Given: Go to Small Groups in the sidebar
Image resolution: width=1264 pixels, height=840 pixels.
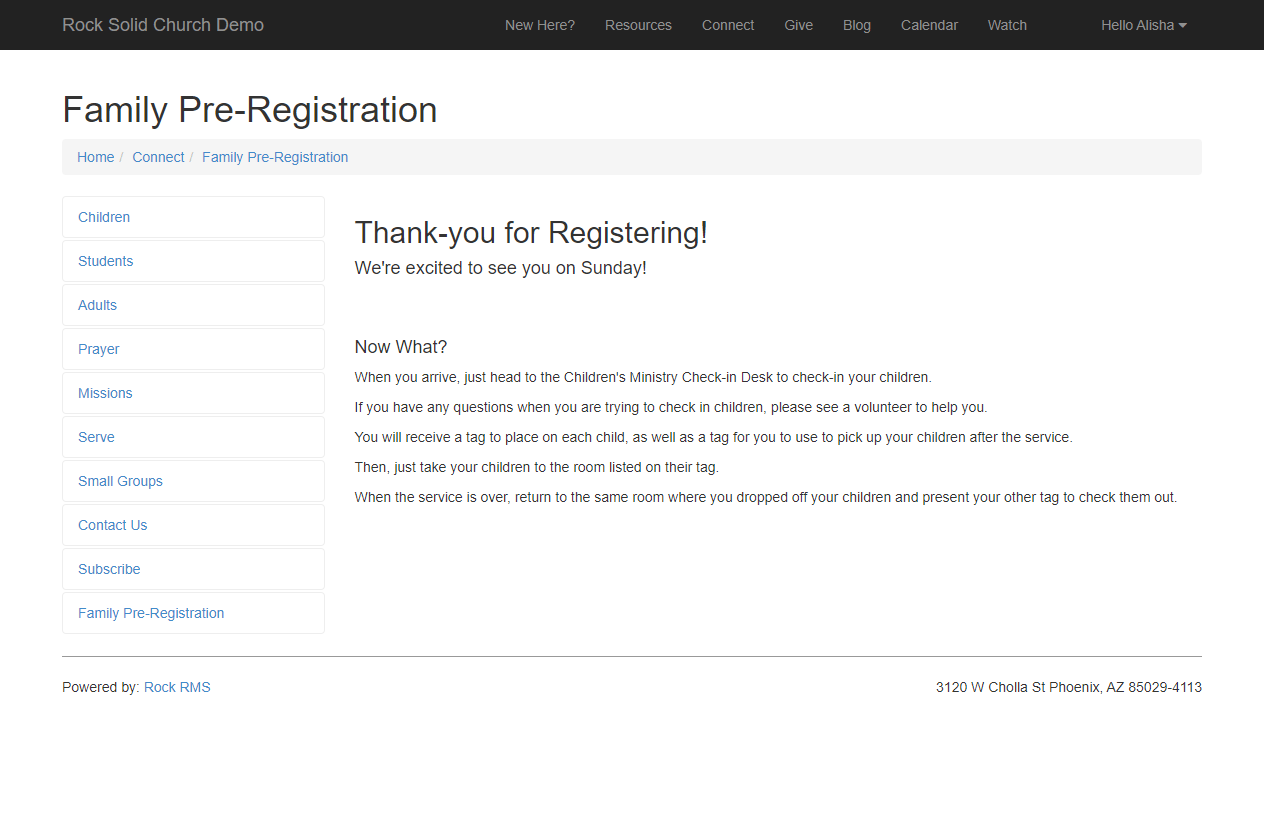Looking at the screenshot, I should (193, 481).
